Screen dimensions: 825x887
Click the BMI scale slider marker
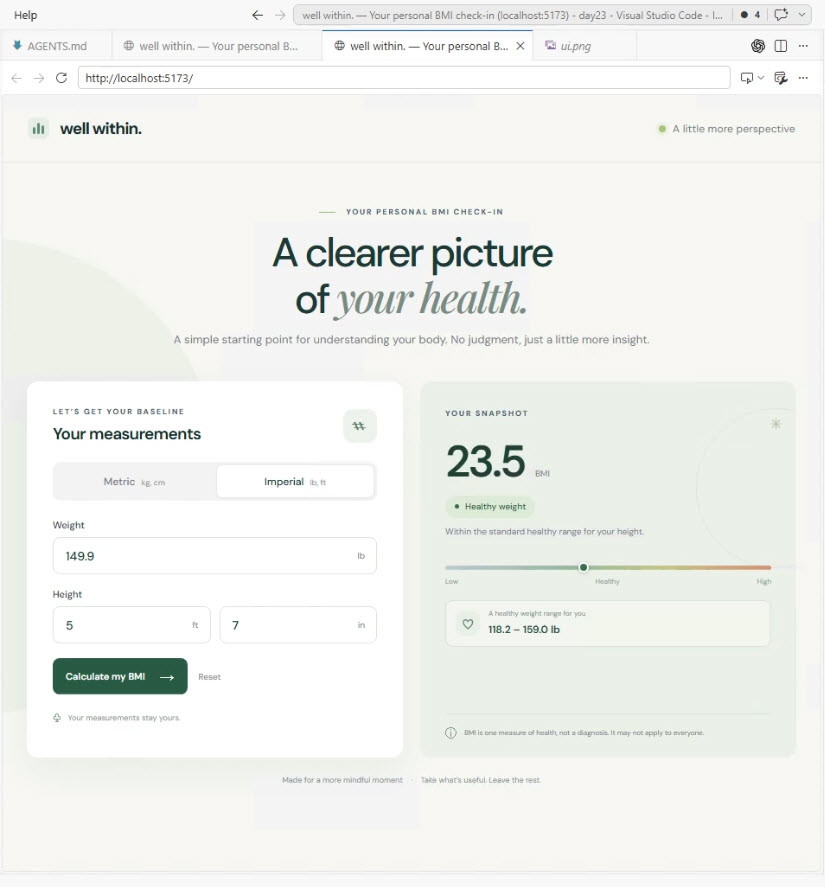pos(583,567)
